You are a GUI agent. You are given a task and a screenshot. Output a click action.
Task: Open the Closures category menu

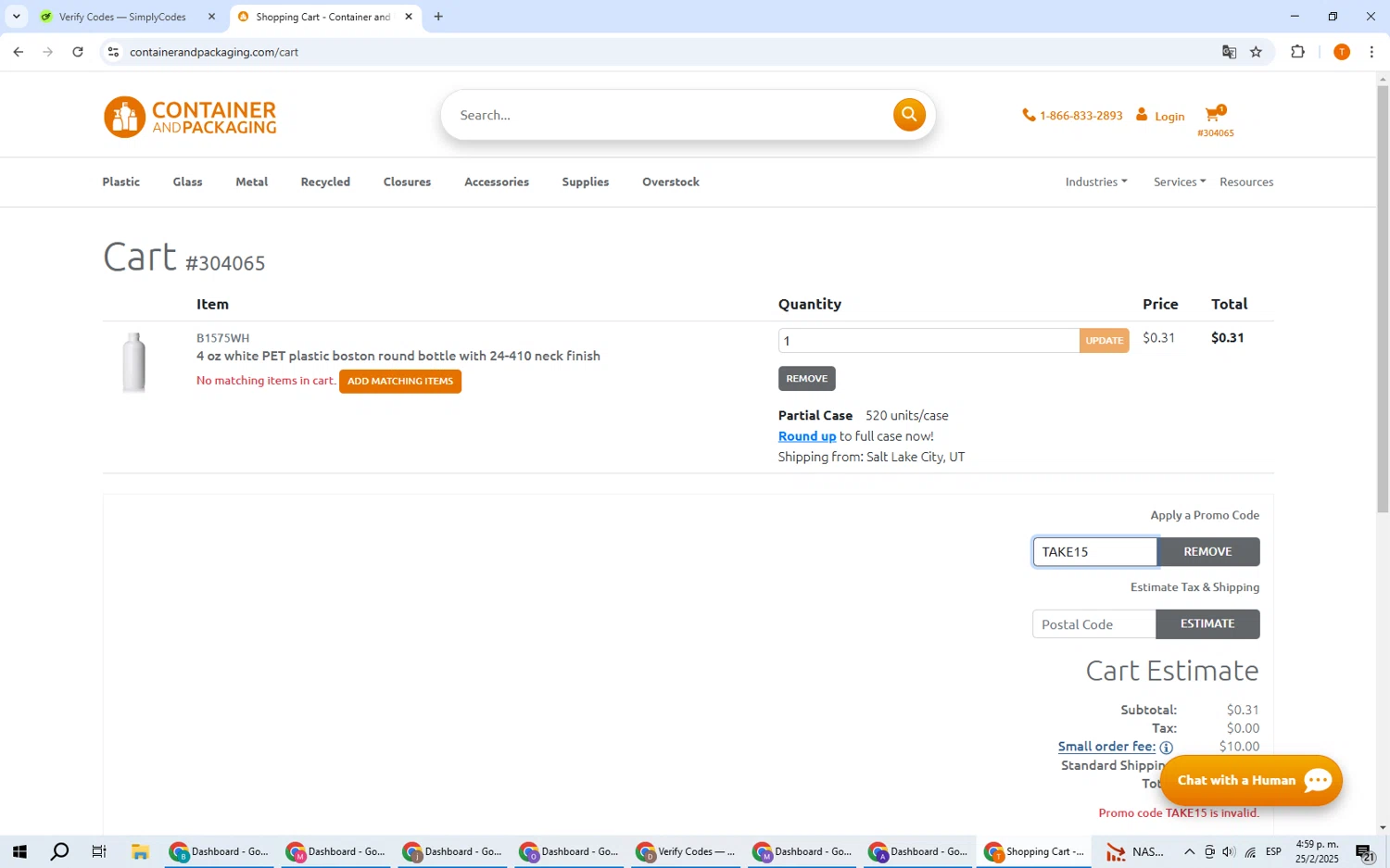[x=408, y=182]
